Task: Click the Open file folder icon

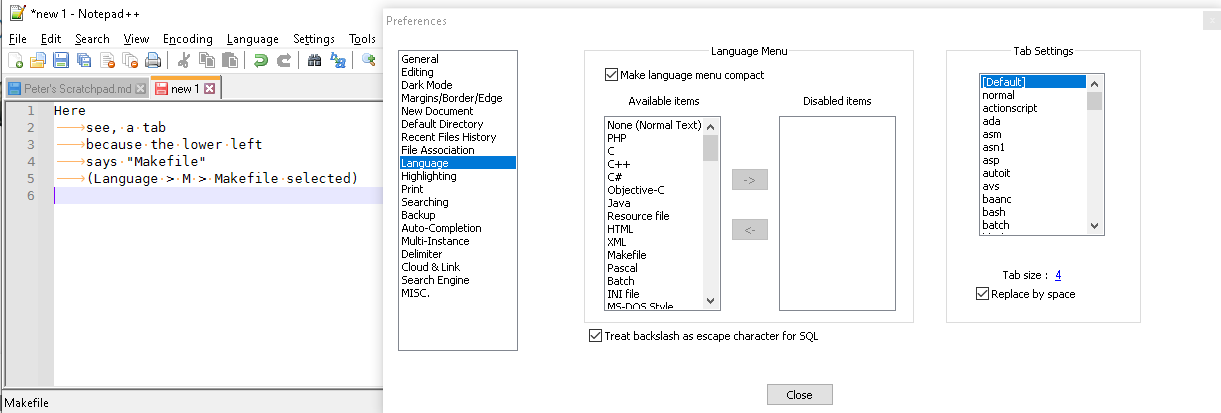Action: click(38, 60)
